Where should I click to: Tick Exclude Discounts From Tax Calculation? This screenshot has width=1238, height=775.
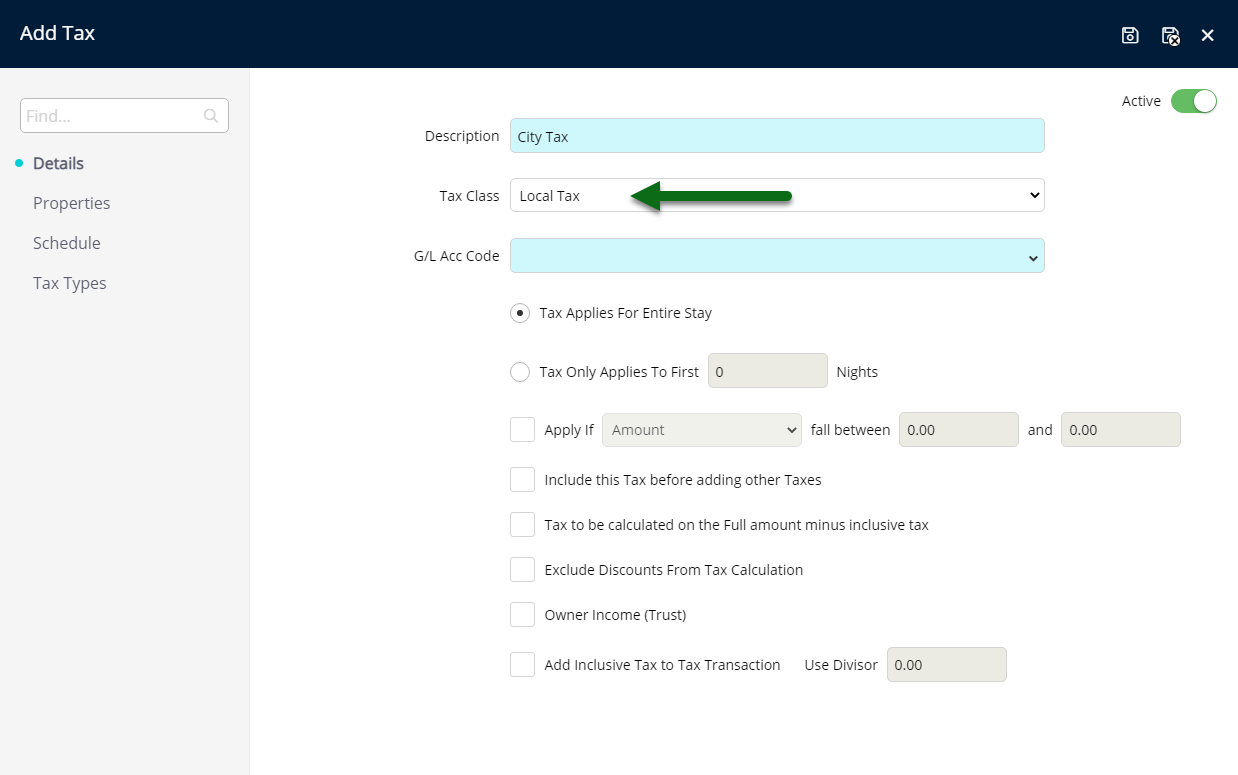[x=522, y=570]
